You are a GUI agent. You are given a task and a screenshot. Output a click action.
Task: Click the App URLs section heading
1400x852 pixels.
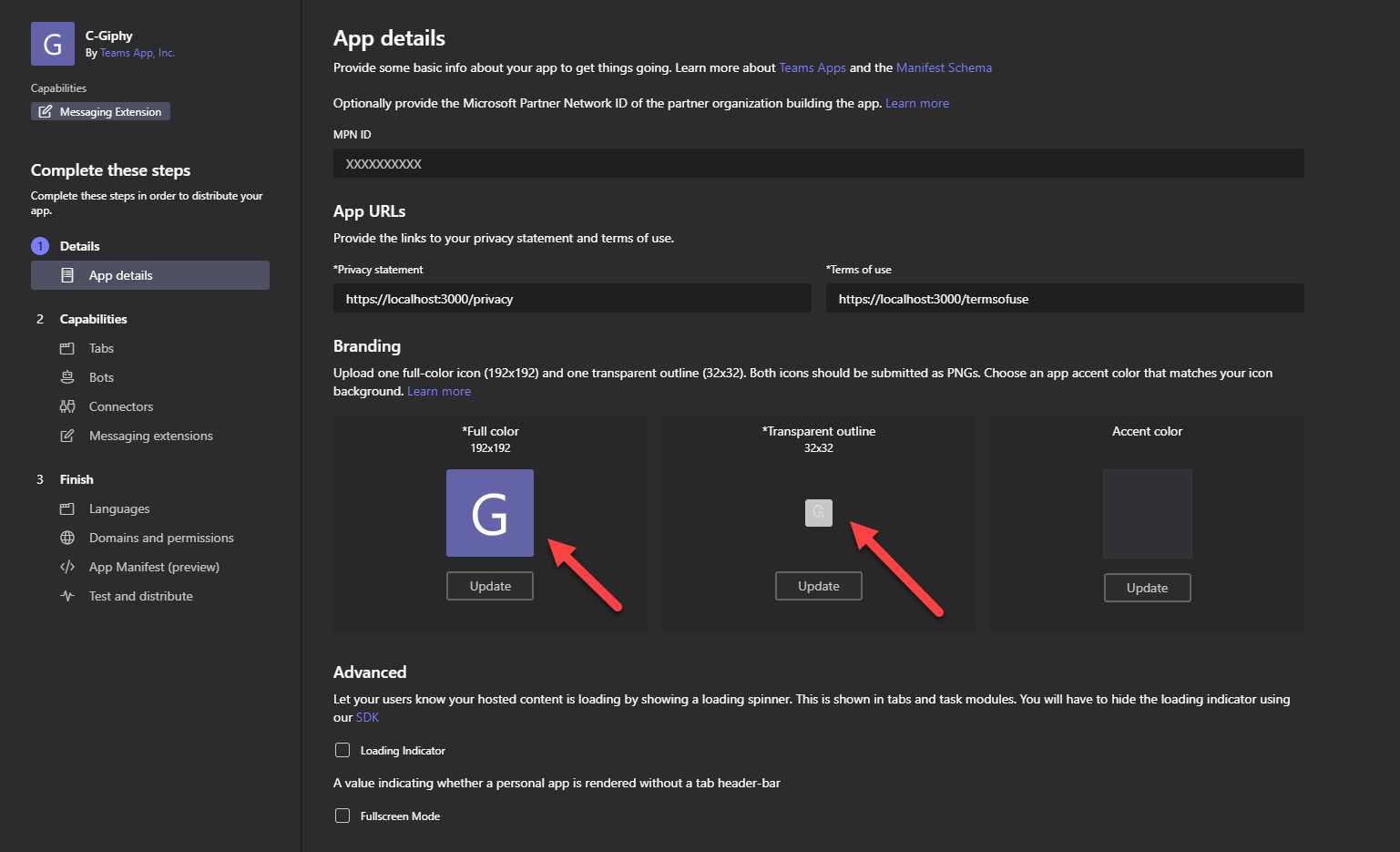tap(370, 211)
